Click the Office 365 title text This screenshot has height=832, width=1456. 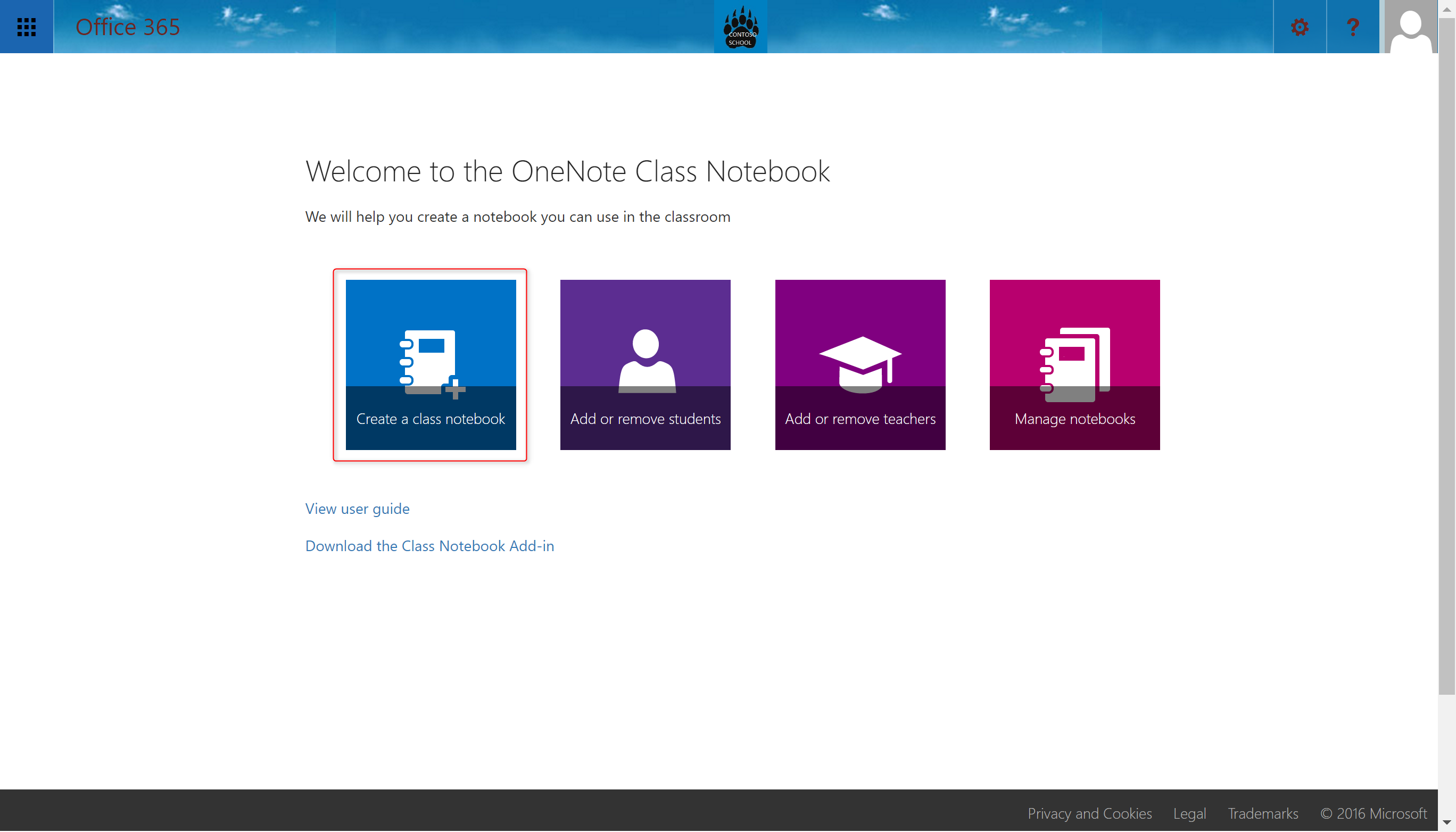tap(128, 27)
